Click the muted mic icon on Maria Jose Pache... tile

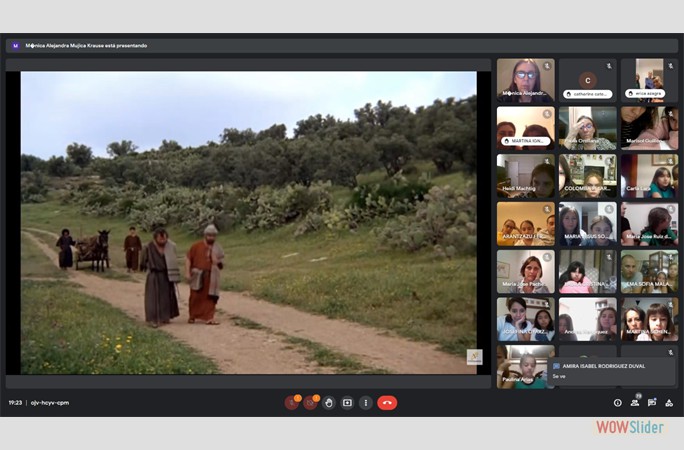coord(547,257)
